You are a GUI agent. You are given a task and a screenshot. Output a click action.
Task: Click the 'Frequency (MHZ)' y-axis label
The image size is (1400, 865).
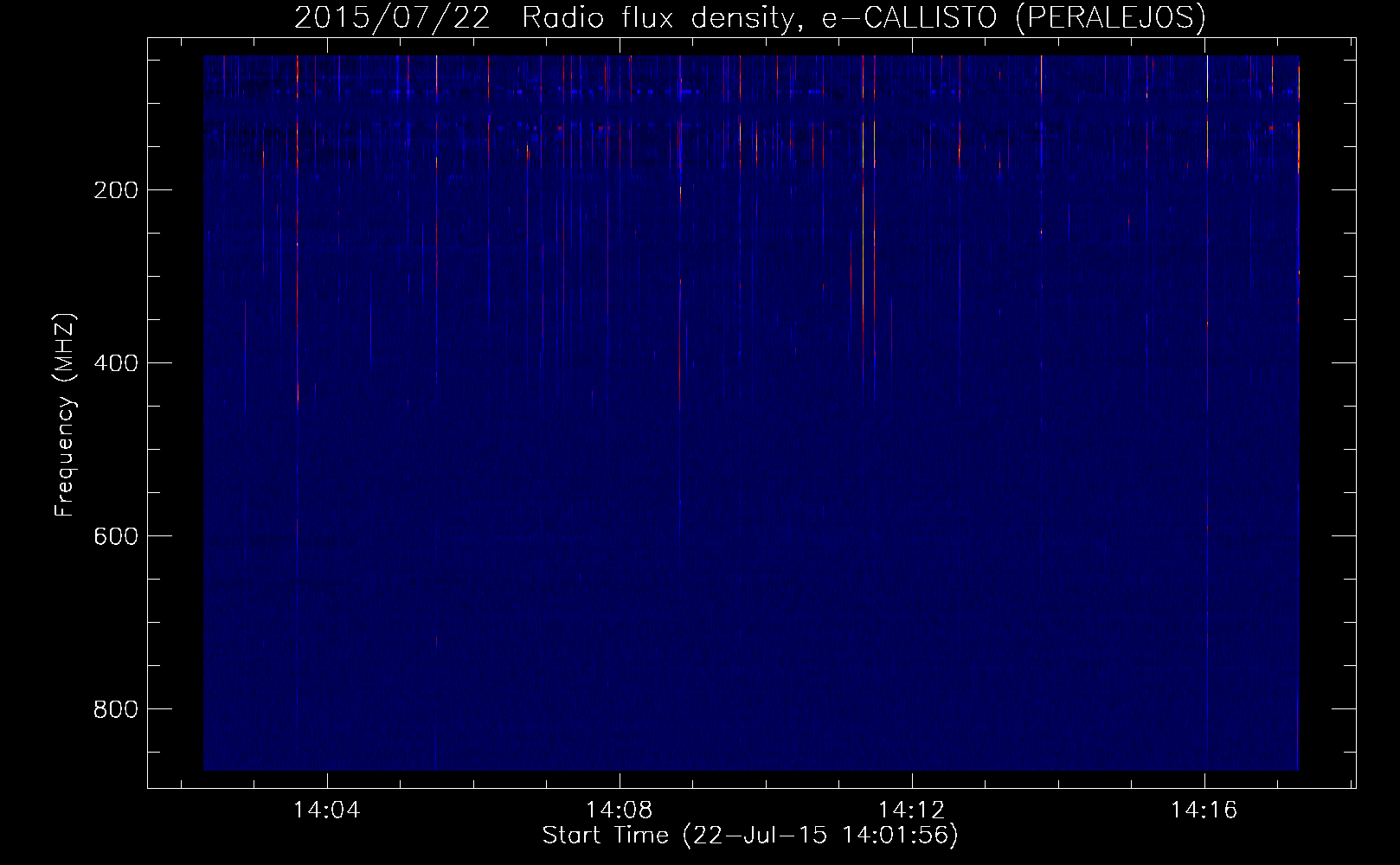click(x=65, y=415)
